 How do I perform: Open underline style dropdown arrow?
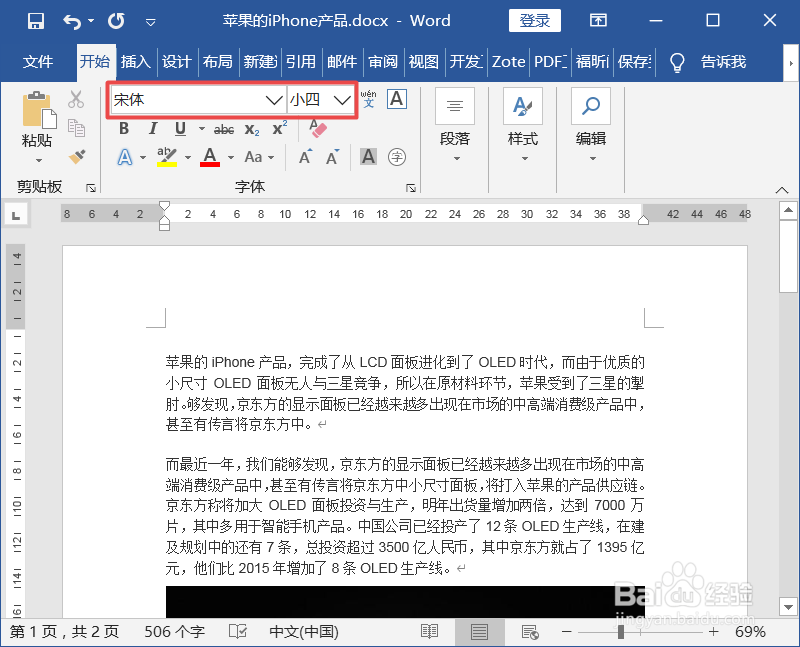(x=202, y=129)
